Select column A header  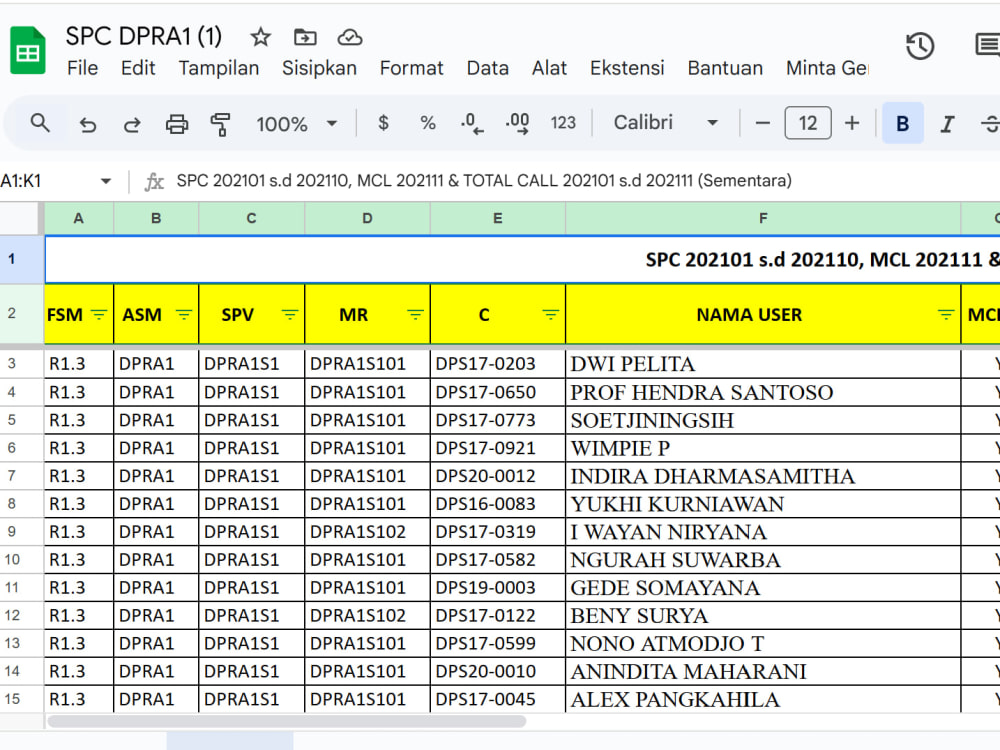[x=78, y=219]
